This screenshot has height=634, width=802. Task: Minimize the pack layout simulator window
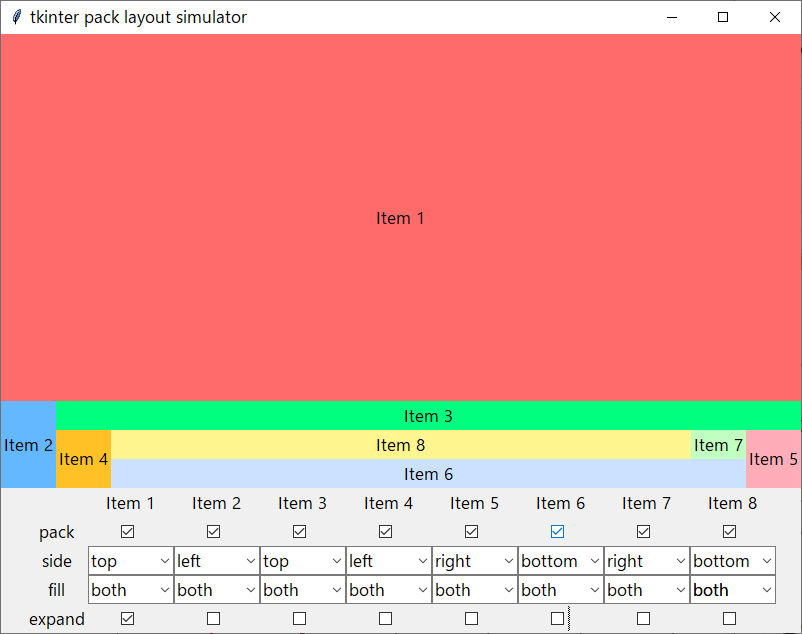point(672,17)
